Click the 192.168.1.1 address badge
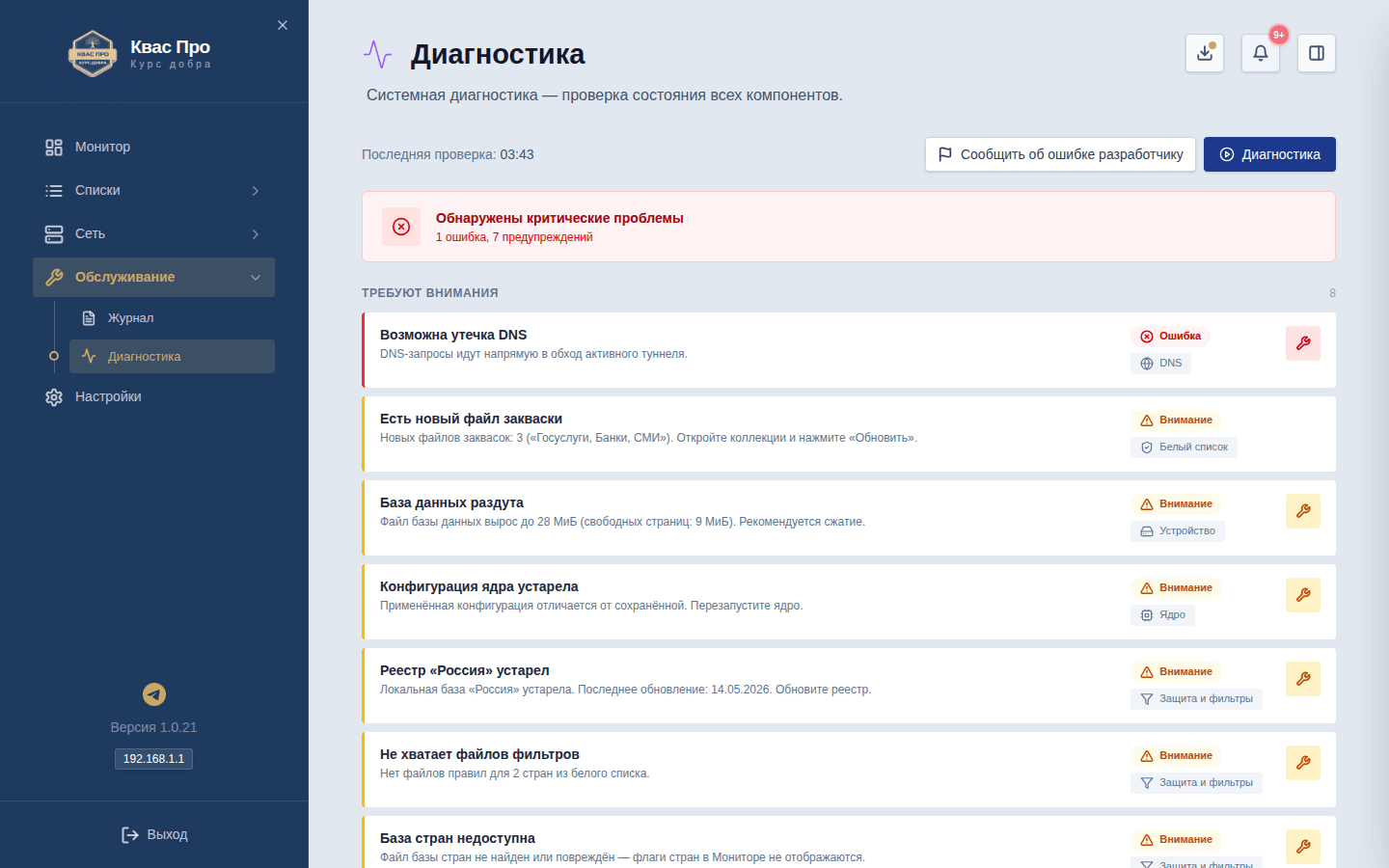This screenshot has width=1389, height=868. 154,759
